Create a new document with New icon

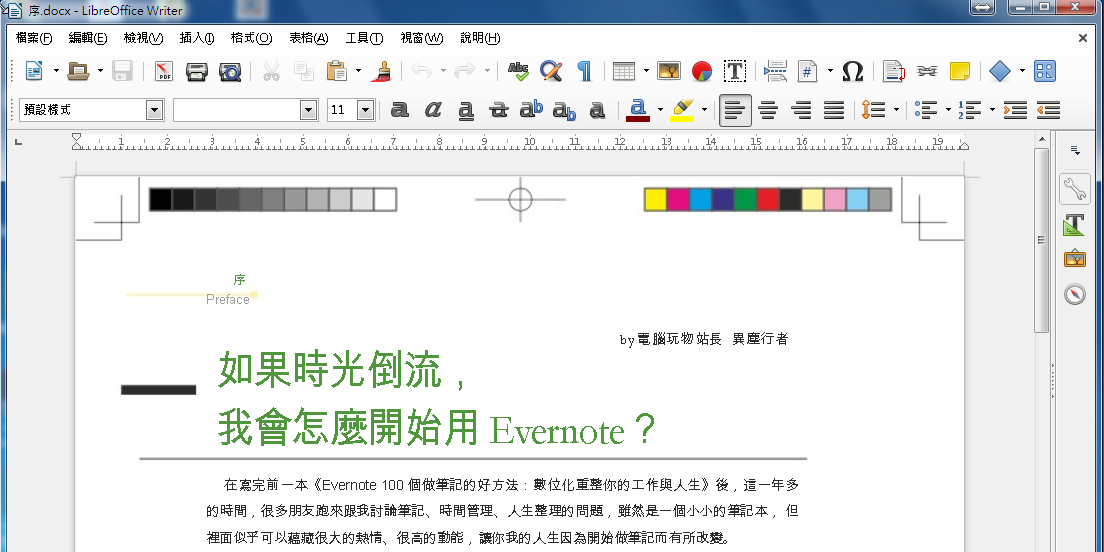pyautogui.click(x=34, y=71)
